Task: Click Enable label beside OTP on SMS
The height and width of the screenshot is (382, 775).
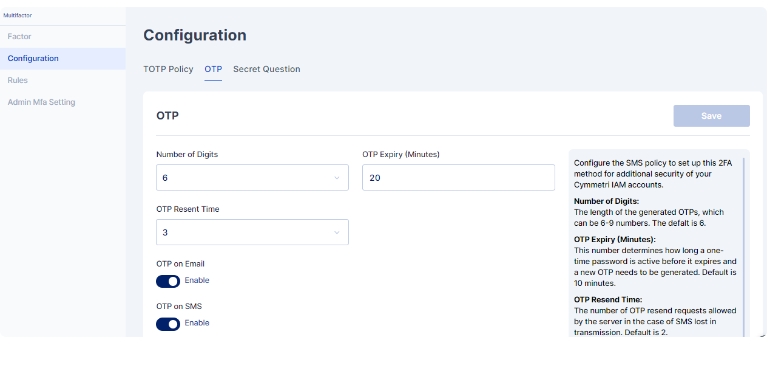Action: (x=197, y=323)
